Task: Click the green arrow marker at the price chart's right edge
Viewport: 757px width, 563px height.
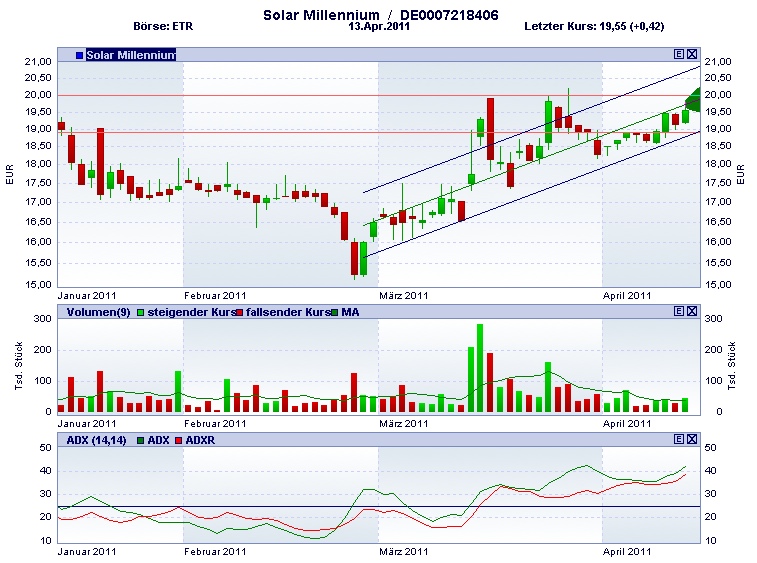Action: (693, 100)
